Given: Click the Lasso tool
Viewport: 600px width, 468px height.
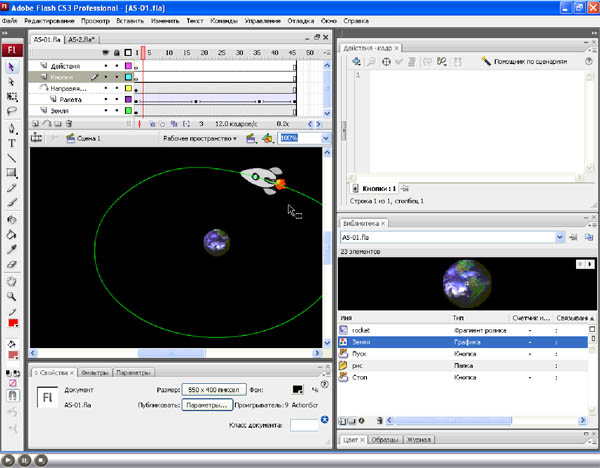Looking at the screenshot, I should coord(11,112).
